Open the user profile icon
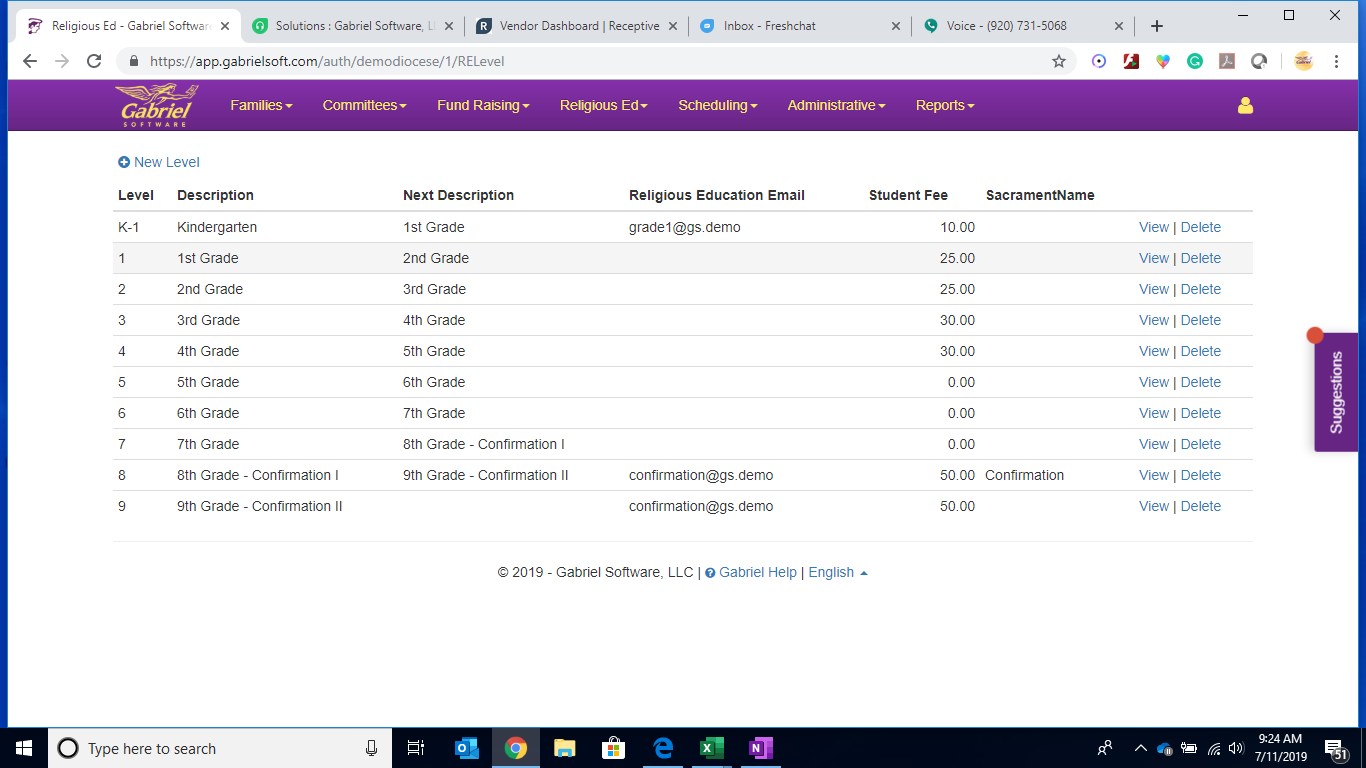Image resolution: width=1366 pixels, height=768 pixels. [1245, 105]
